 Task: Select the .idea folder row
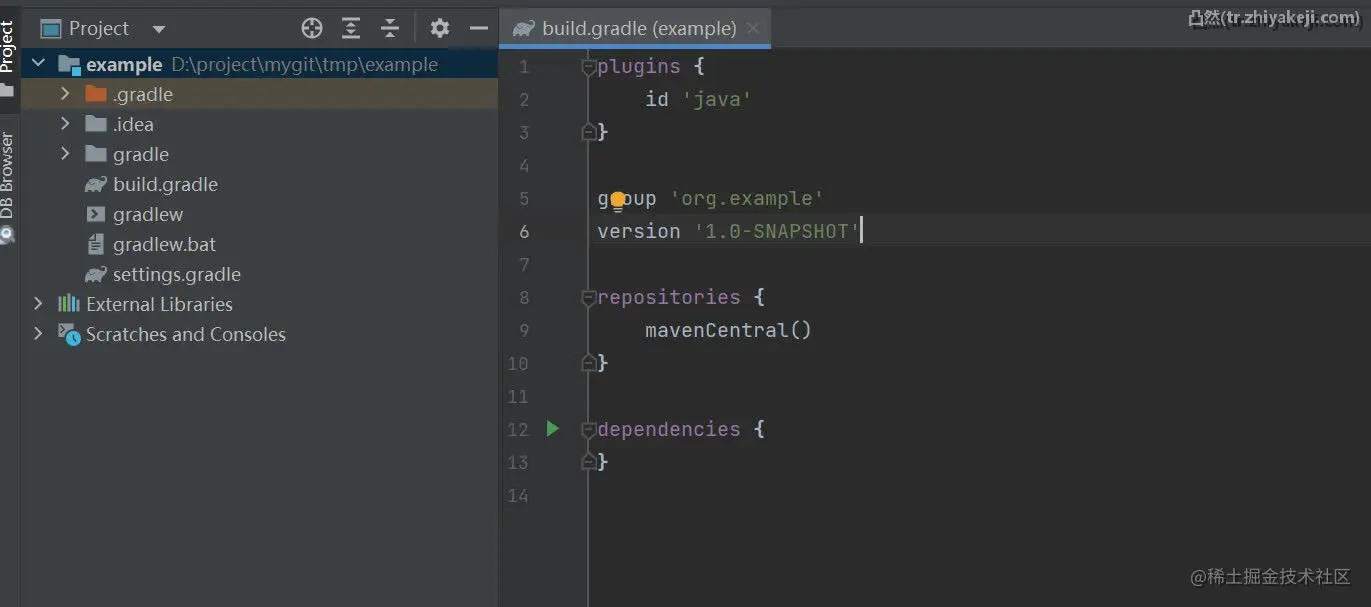(260, 124)
